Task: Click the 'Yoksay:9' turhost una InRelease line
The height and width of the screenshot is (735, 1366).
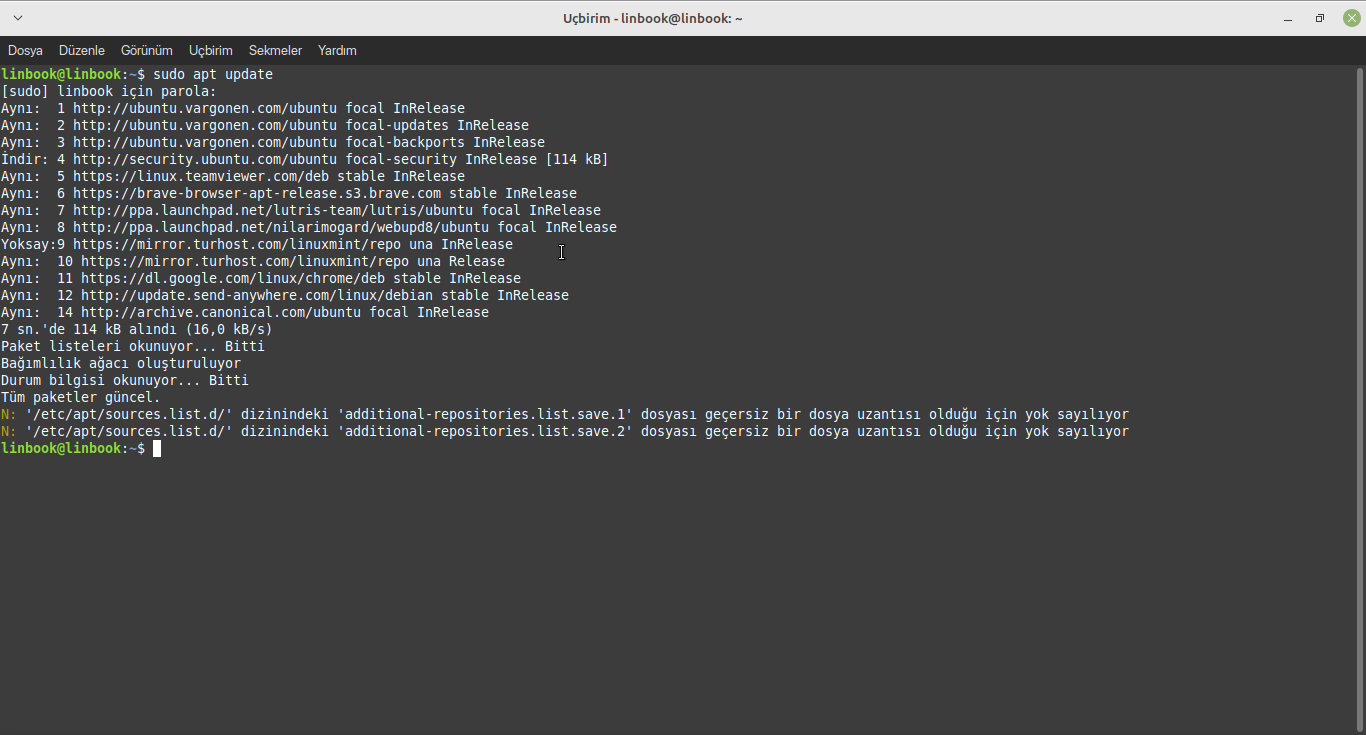Action: click(x=257, y=245)
